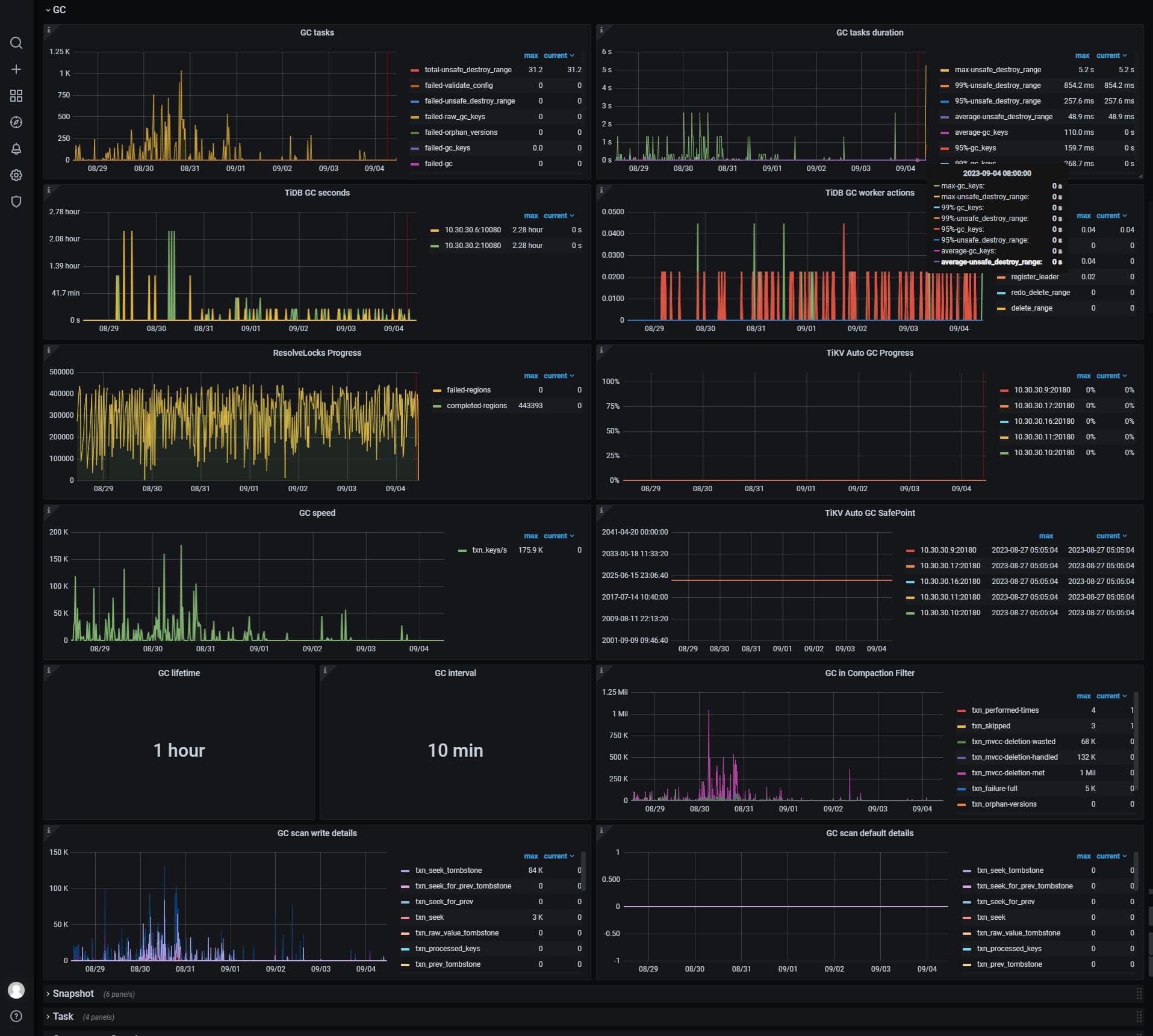Open the GC tasks duration panel title menu
The image size is (1153, 1036).
[869, 33]
